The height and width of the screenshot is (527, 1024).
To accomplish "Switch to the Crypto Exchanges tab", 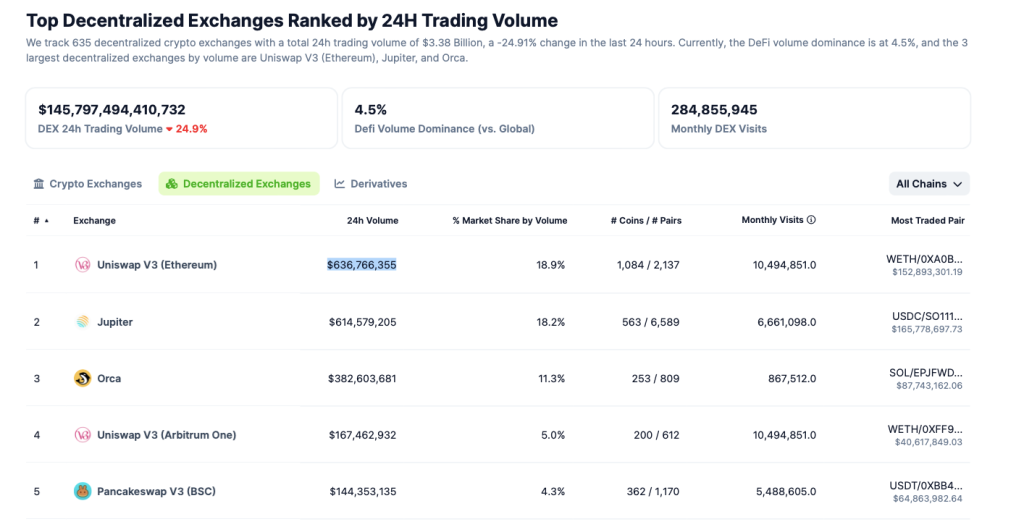I will (88, 184).
